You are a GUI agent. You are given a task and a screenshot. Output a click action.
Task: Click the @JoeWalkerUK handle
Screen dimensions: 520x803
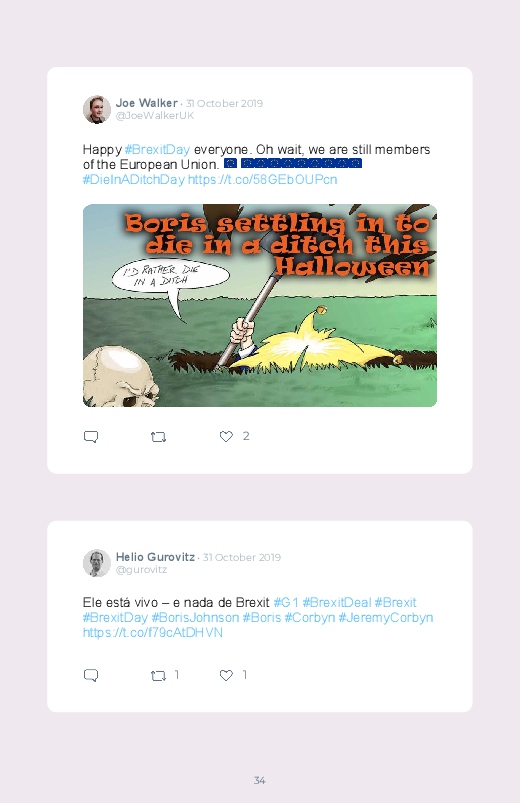pyautogui.click(x=155, y=116)
